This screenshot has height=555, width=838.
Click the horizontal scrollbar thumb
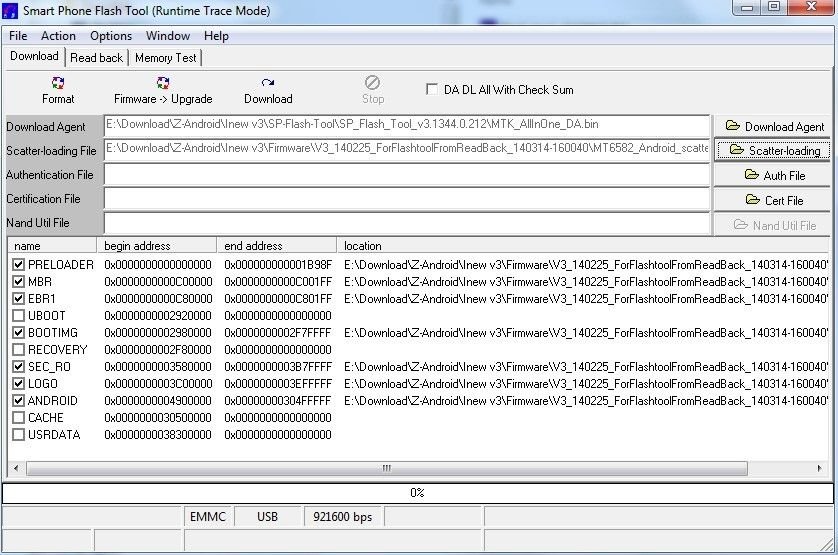coord(387,468)
